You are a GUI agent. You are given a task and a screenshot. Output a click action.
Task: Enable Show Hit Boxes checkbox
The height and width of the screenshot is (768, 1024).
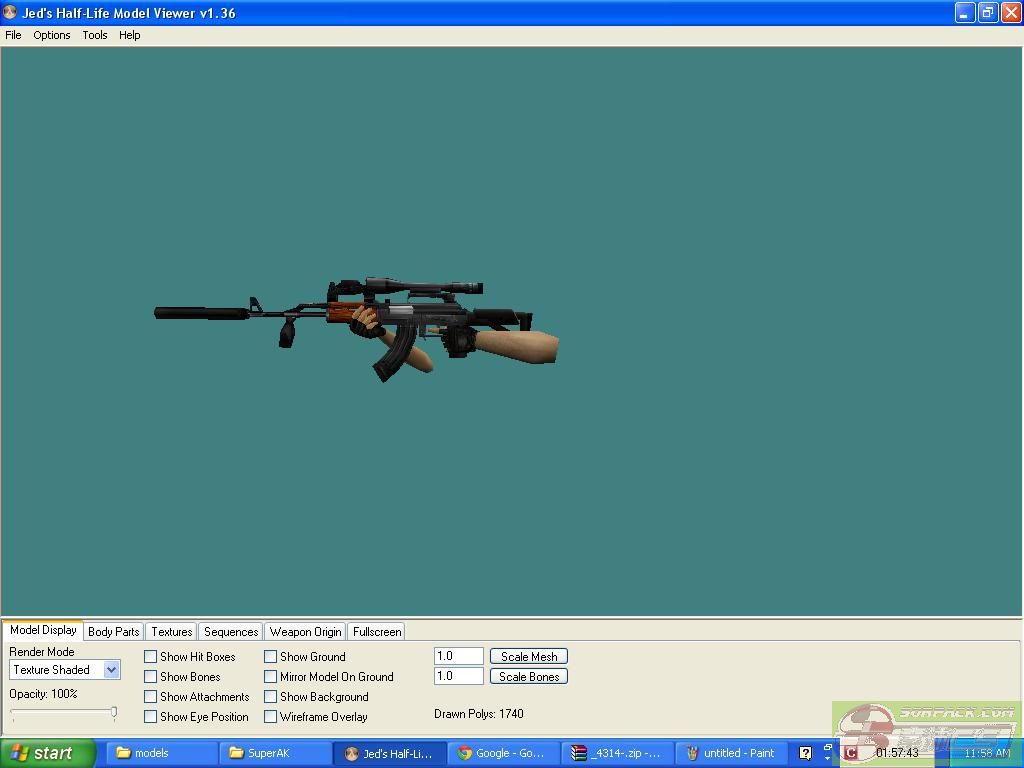coord(150,657)
